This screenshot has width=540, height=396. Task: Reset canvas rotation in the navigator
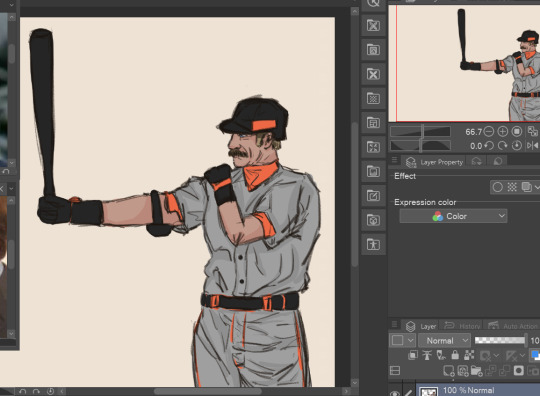516,146
